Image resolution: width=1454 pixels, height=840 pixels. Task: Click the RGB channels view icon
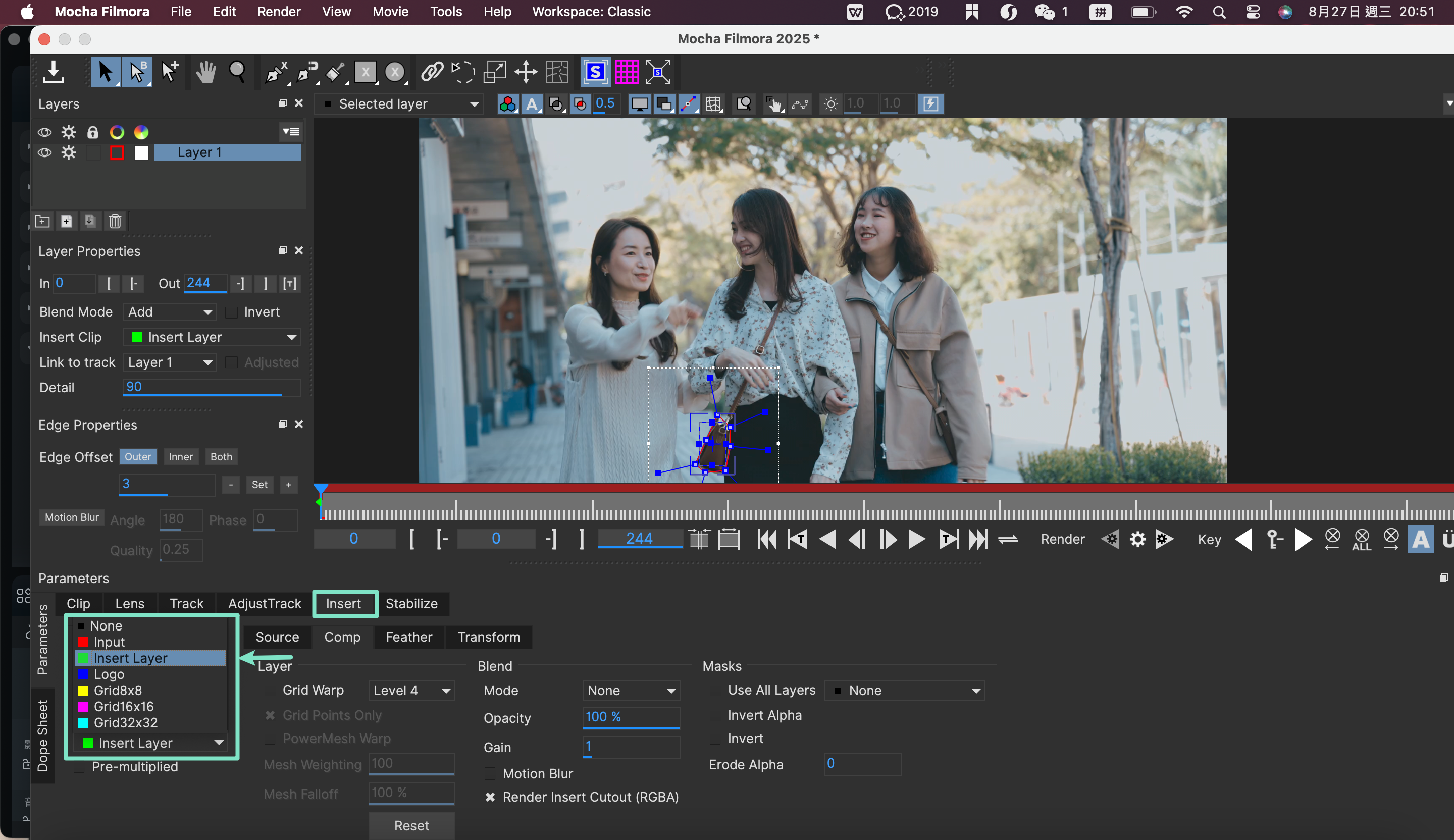click(508, 104)
